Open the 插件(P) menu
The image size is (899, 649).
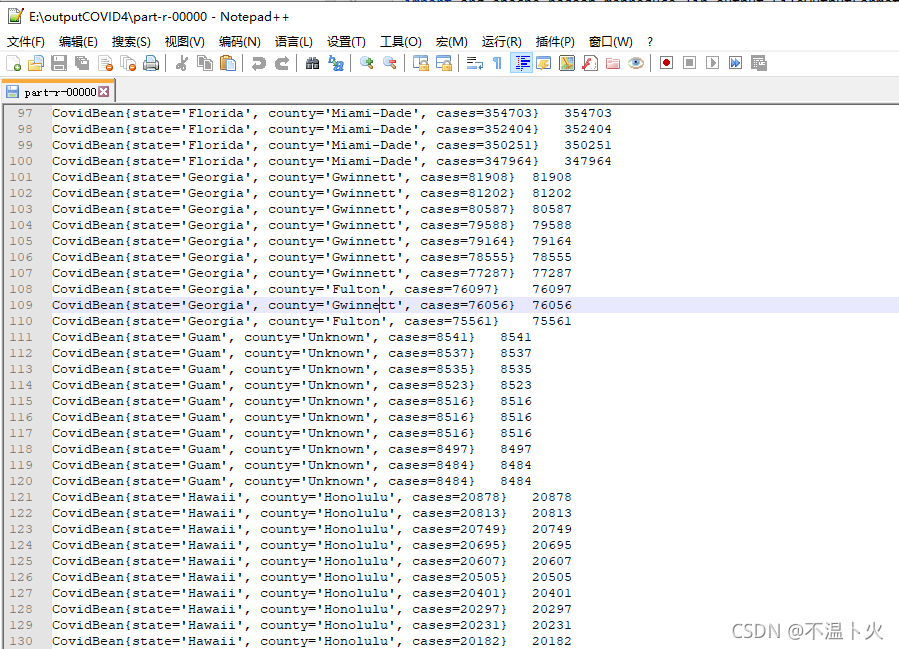coord(555,42)
